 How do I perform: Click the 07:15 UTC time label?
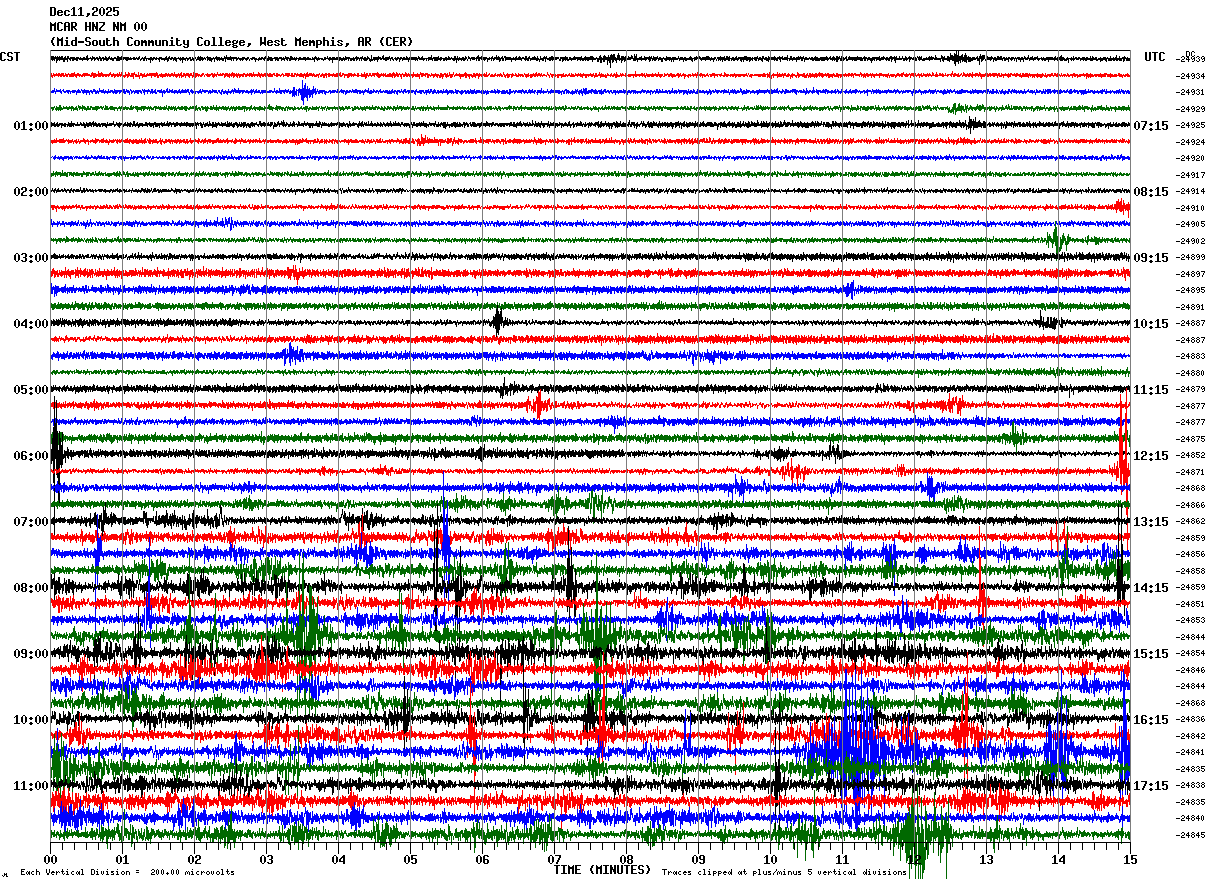(1151, 126)
